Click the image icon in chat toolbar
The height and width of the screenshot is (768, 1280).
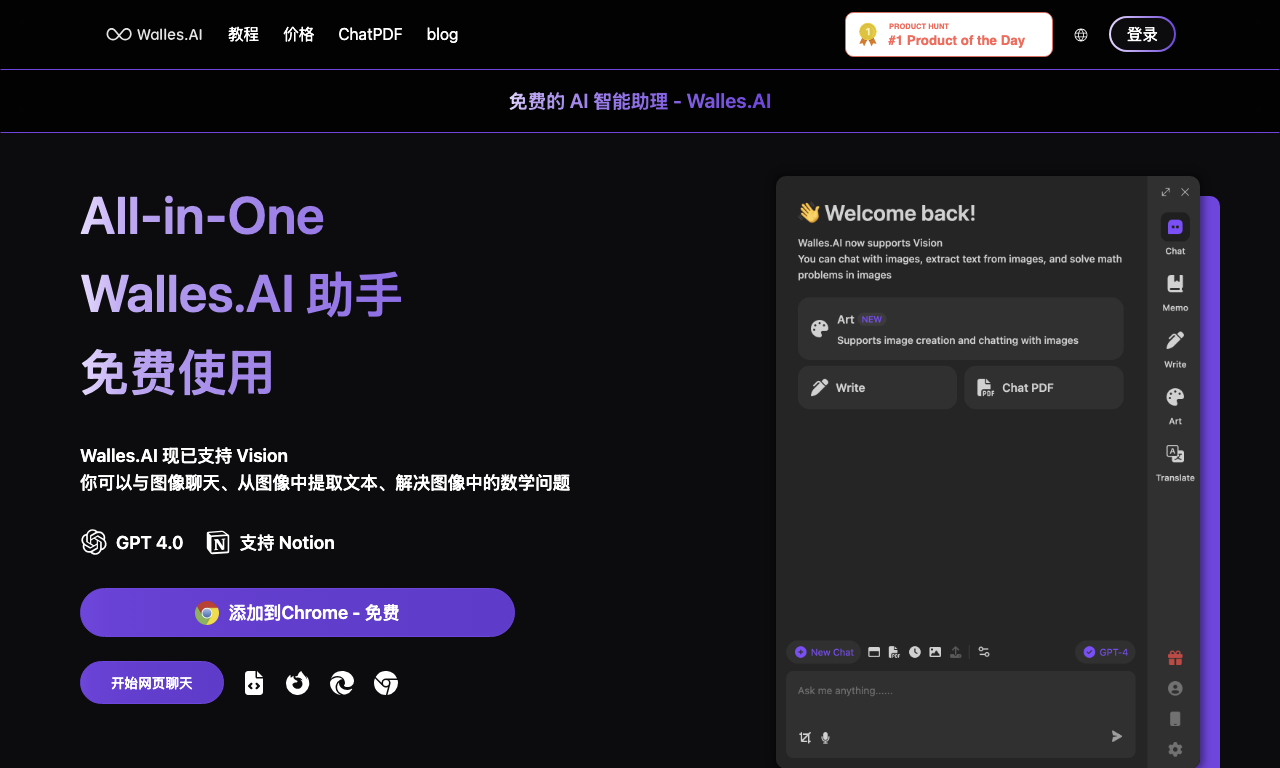click(935, 652)
